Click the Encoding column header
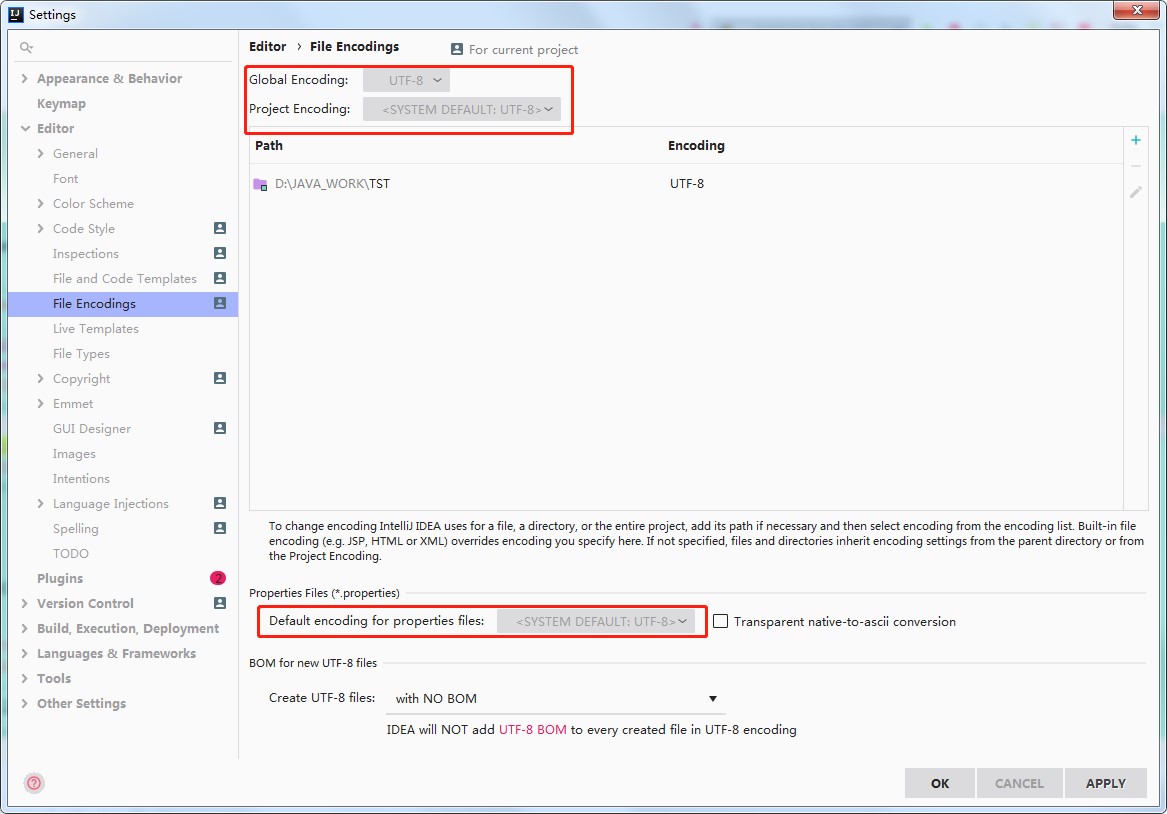 click(x=696, y=145)
